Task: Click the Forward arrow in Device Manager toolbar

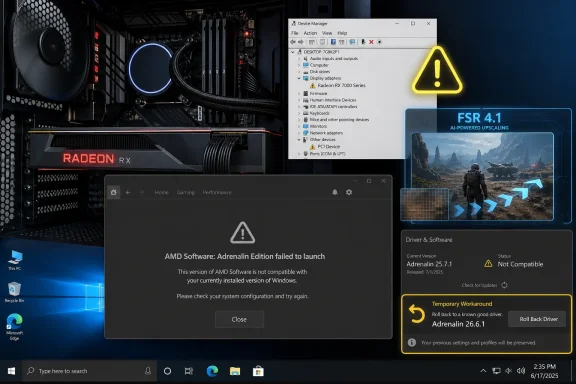Action: 301,42
